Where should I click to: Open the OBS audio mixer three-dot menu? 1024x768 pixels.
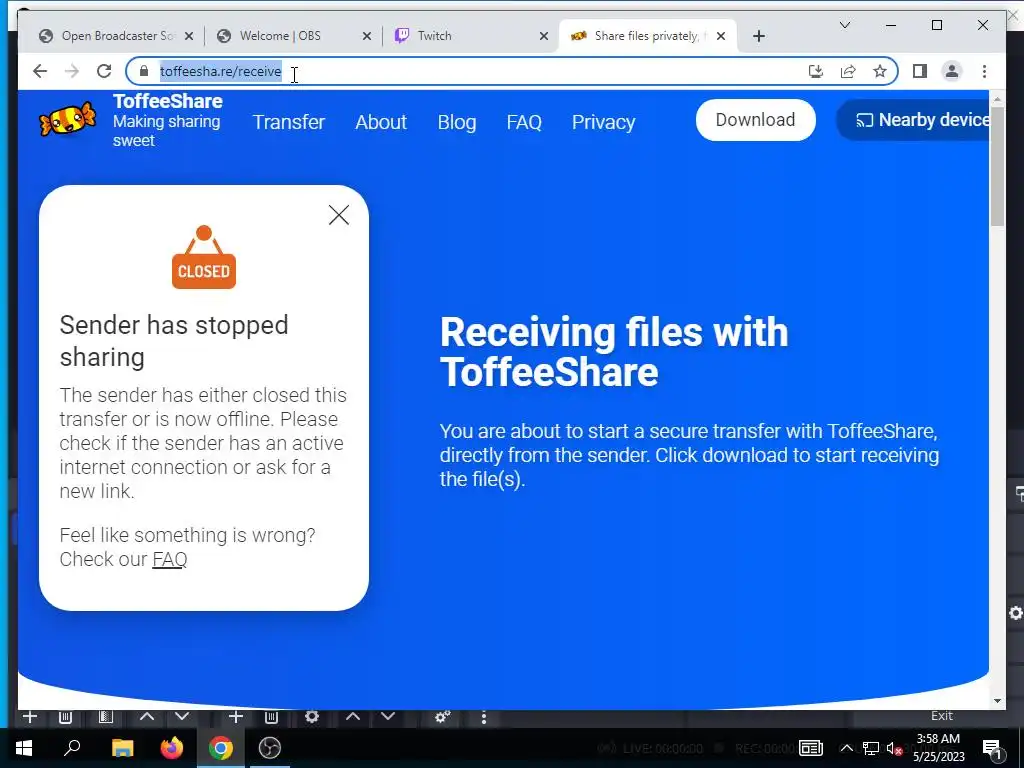483,717
